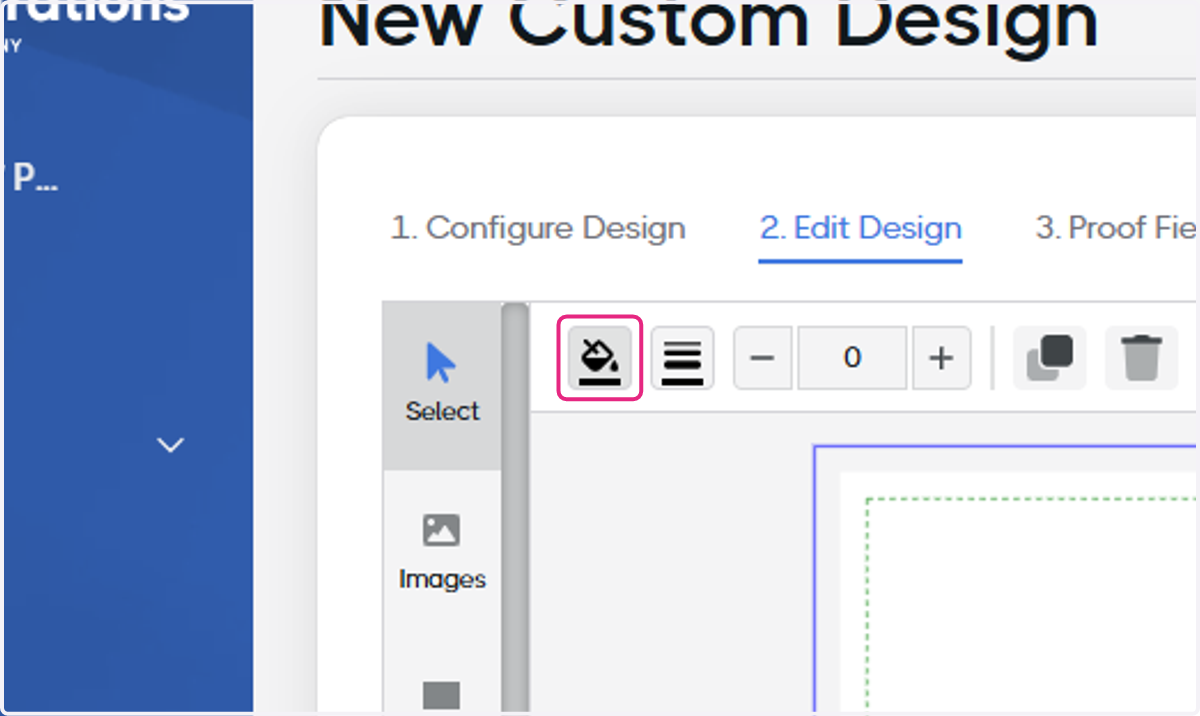Choose the Select arrow tool
The image size is (1200, 716).
[442, 384]
